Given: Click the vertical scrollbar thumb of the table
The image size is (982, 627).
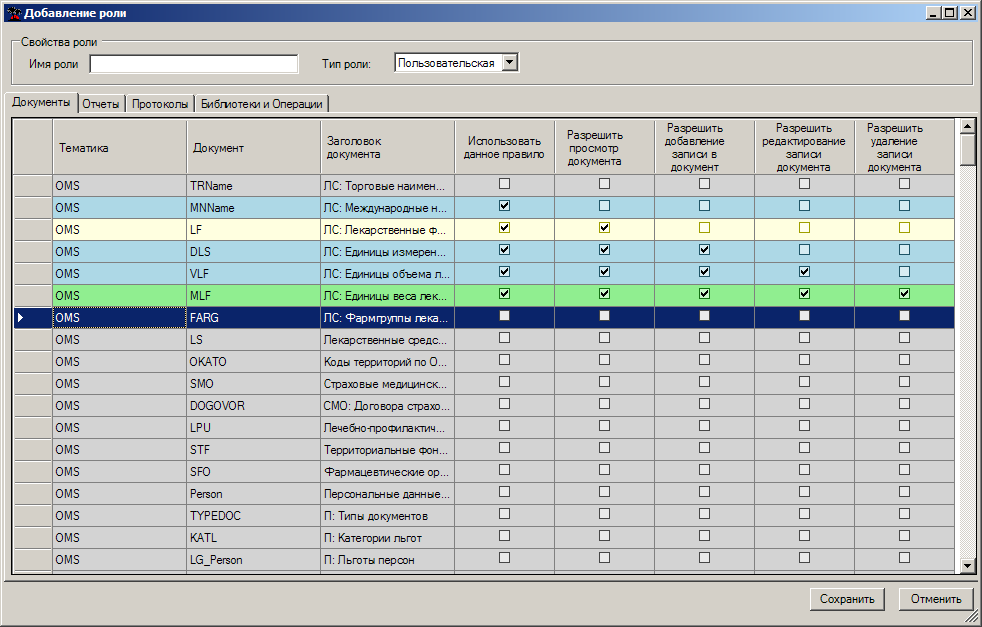Looking at the screenshot, I should [967, 150].
